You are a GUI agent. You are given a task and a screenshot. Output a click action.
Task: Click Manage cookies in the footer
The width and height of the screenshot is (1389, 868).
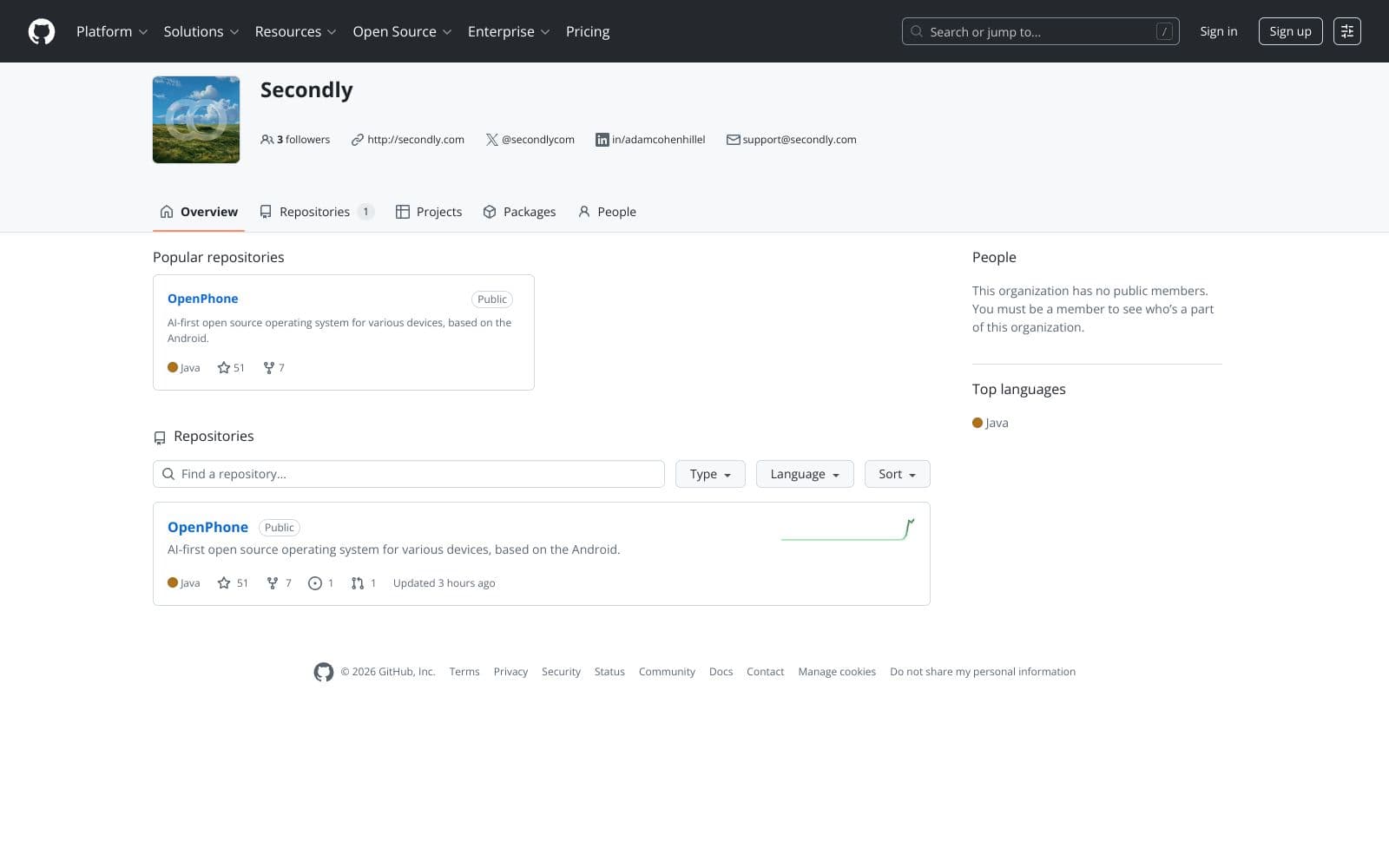(837, 672)
